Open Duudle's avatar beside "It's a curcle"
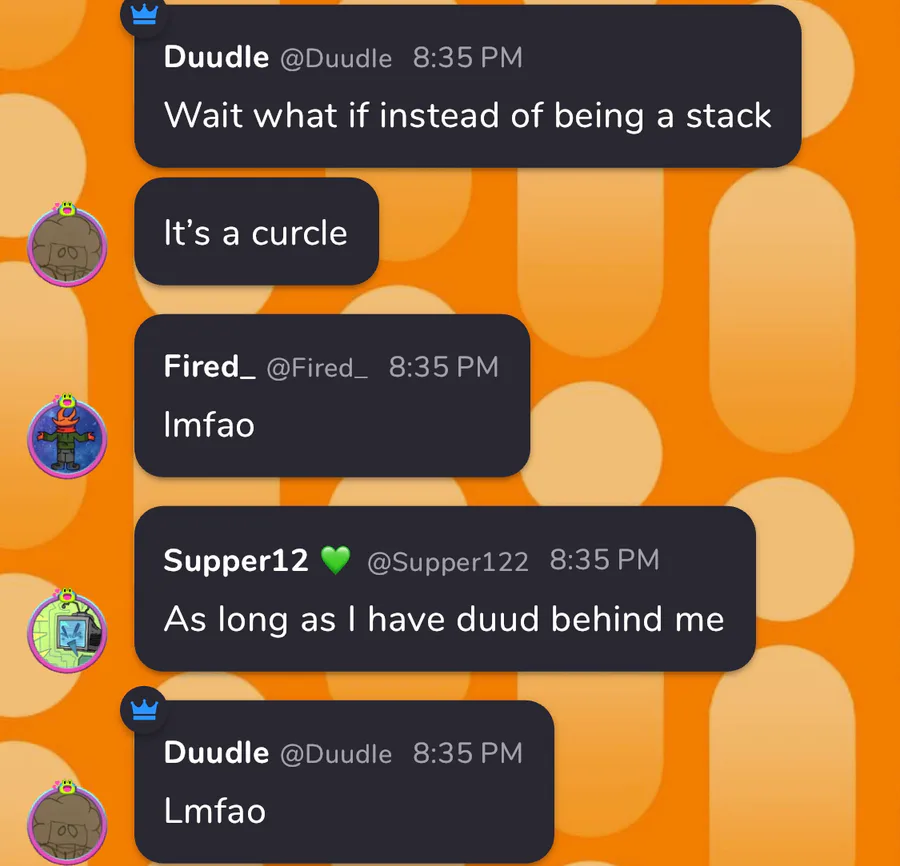This screenshot has height=866, width=900. (67, 247)
